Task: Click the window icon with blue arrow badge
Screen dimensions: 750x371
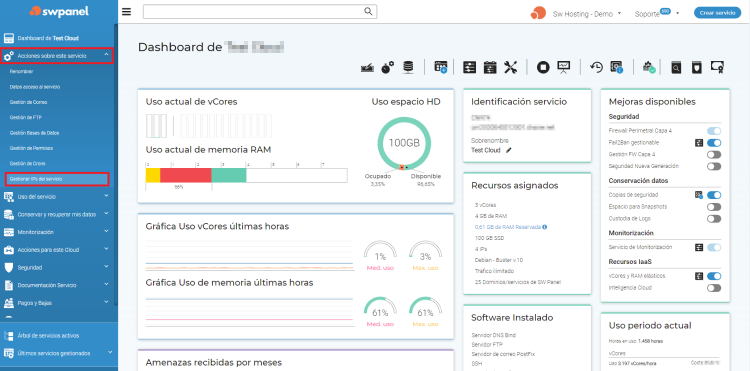Action: tap(441, 67)
